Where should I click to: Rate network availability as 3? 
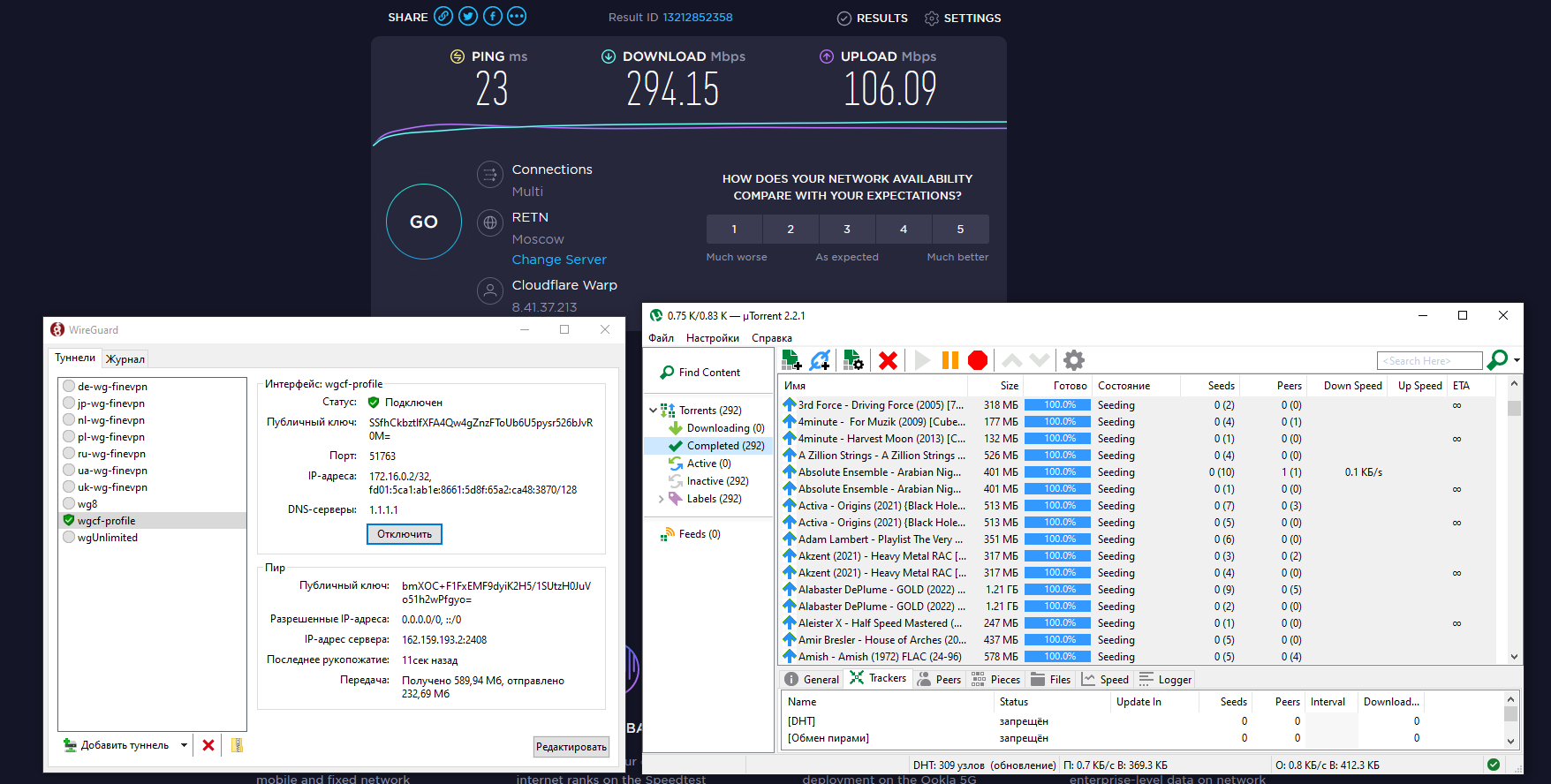847,229
